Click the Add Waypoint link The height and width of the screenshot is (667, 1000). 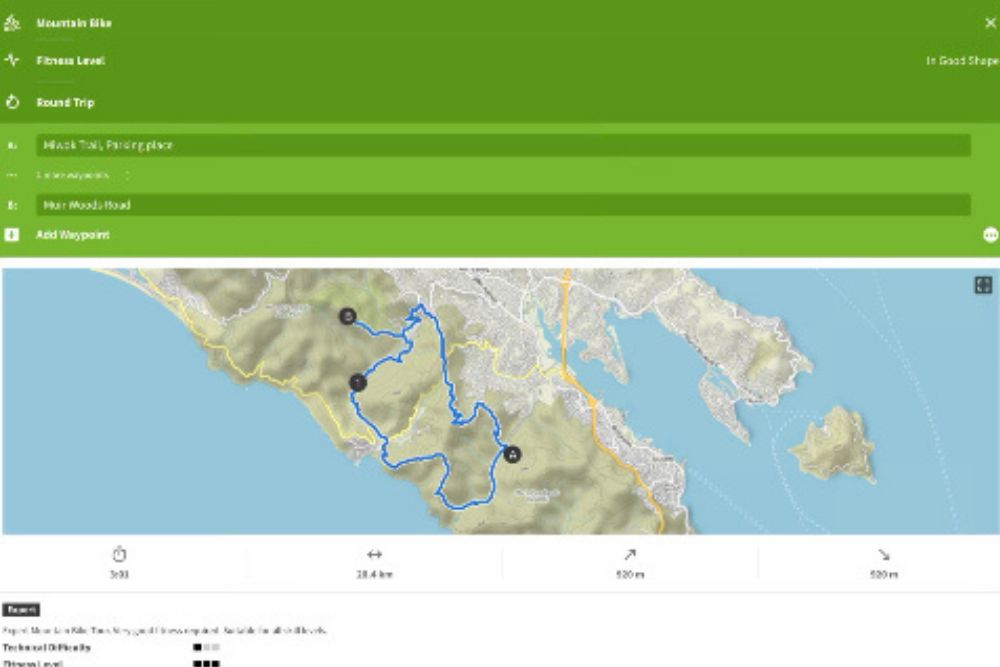tap(73, 235)
